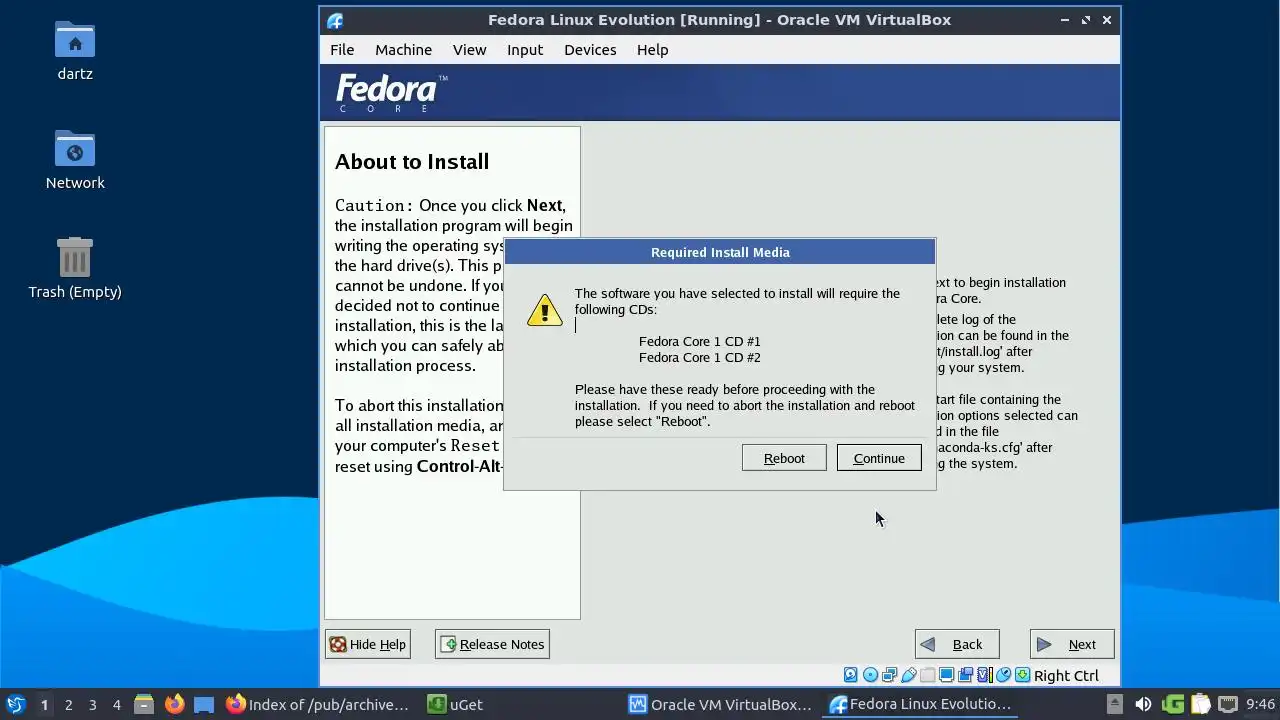Switch to virtual desktop 4

point(116,704)
